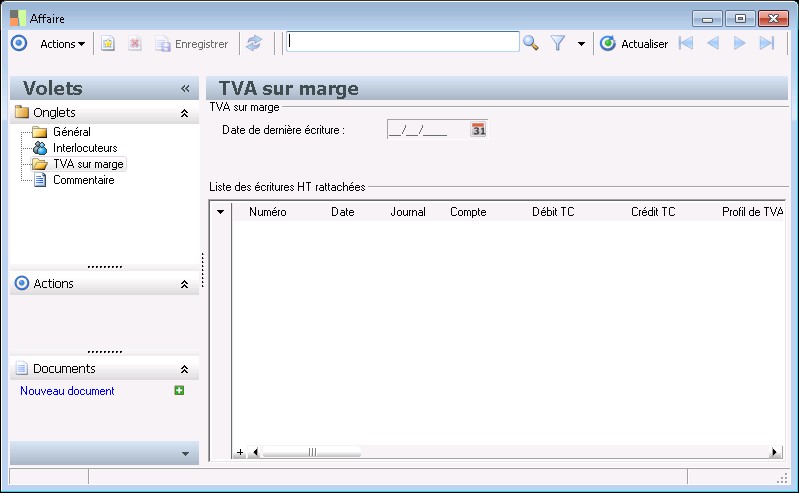Click the new record star icon

point(108,44)
